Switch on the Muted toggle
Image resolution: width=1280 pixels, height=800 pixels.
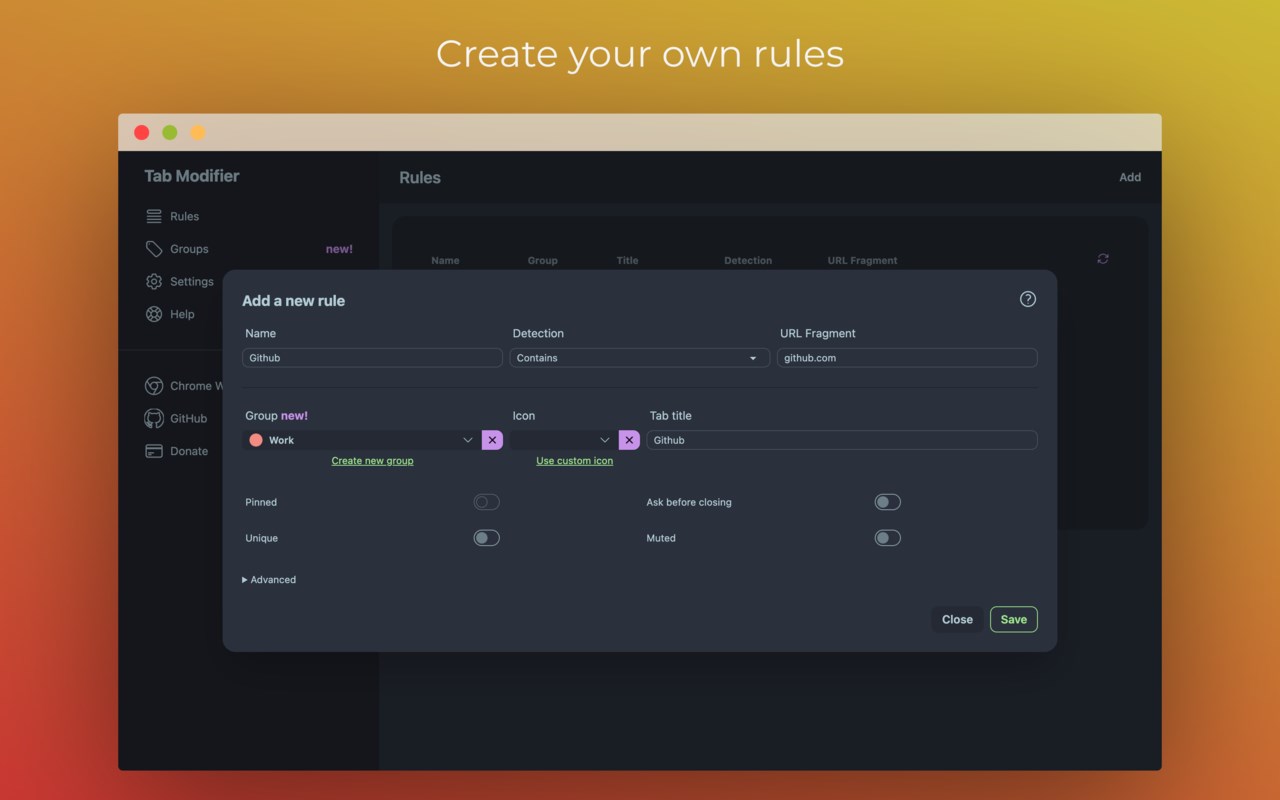click(x=887, y=538)
